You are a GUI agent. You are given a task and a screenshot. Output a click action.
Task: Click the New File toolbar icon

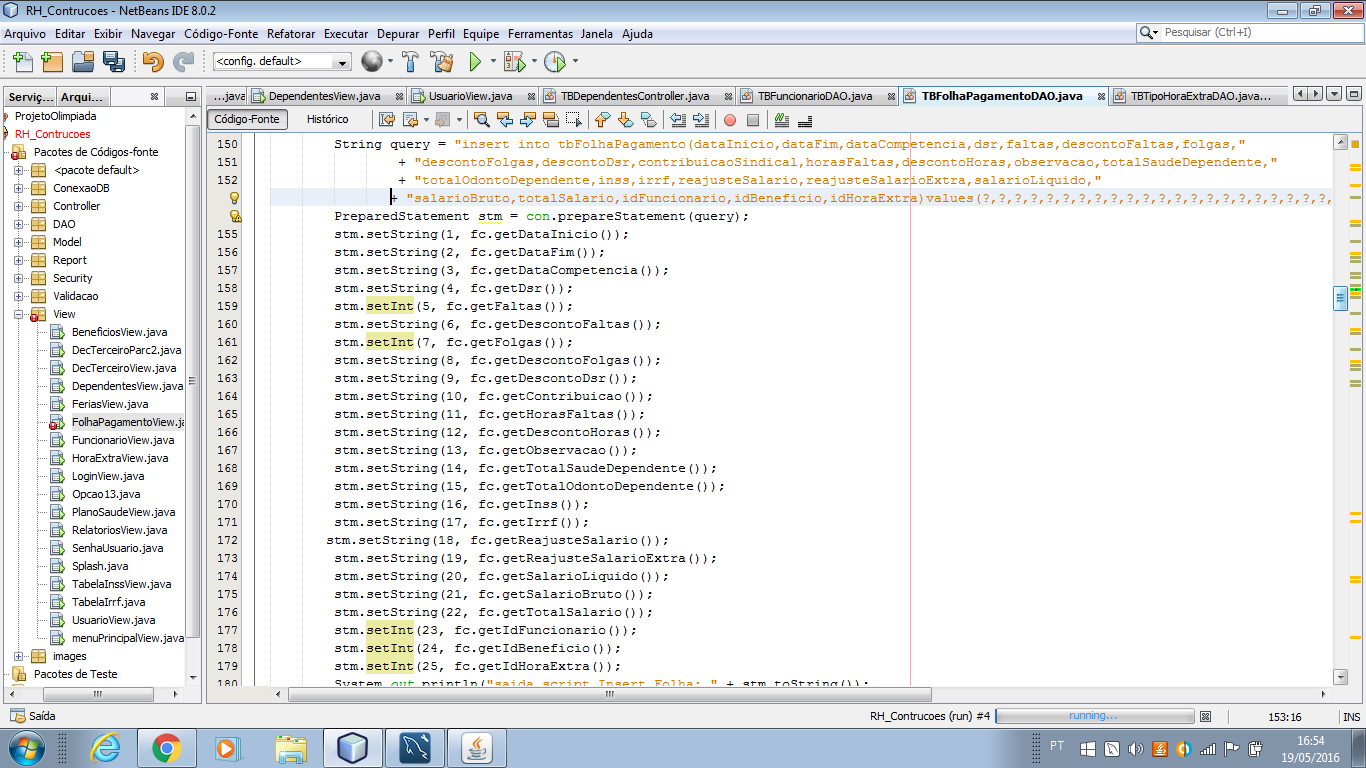22,62
